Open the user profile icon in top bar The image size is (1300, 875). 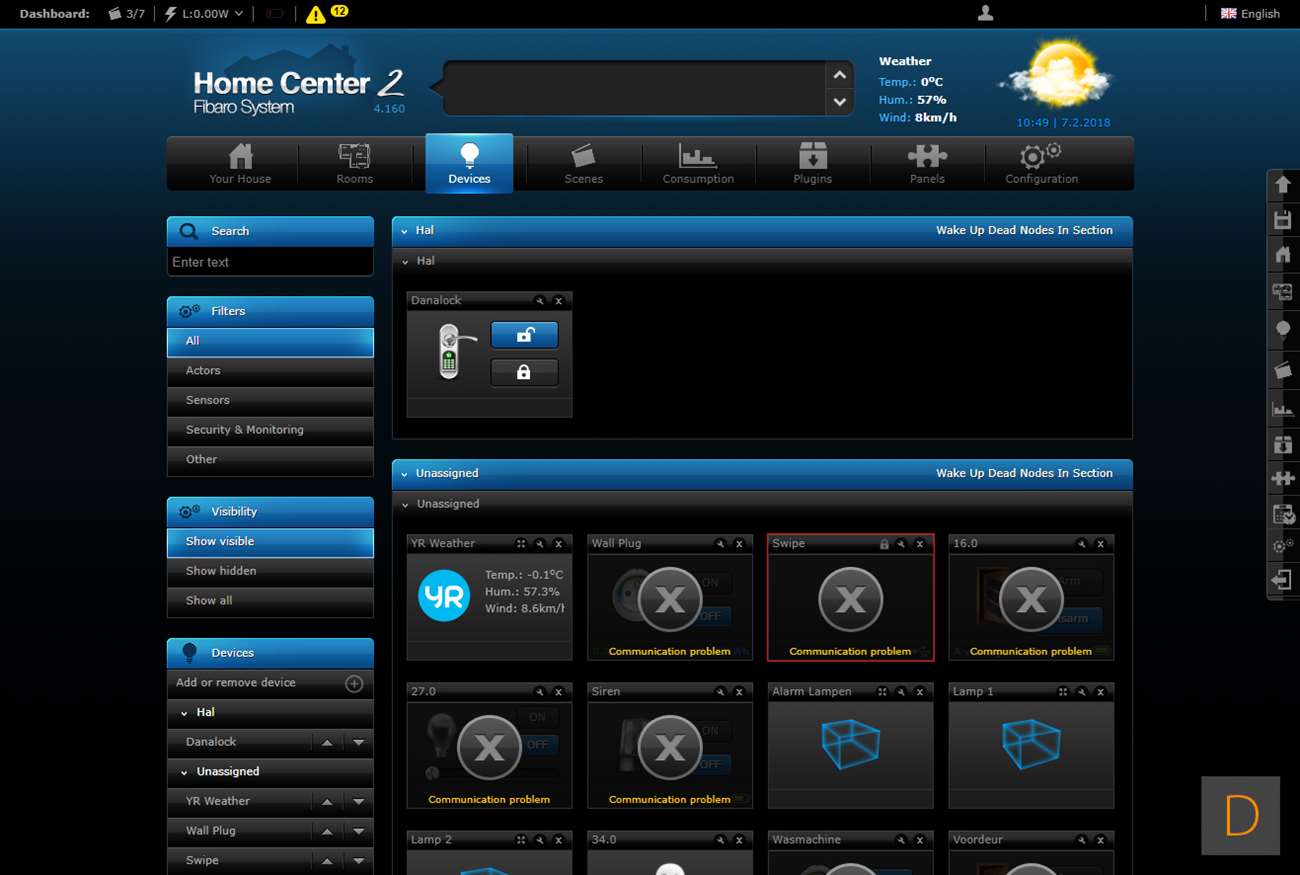(986, 13)
